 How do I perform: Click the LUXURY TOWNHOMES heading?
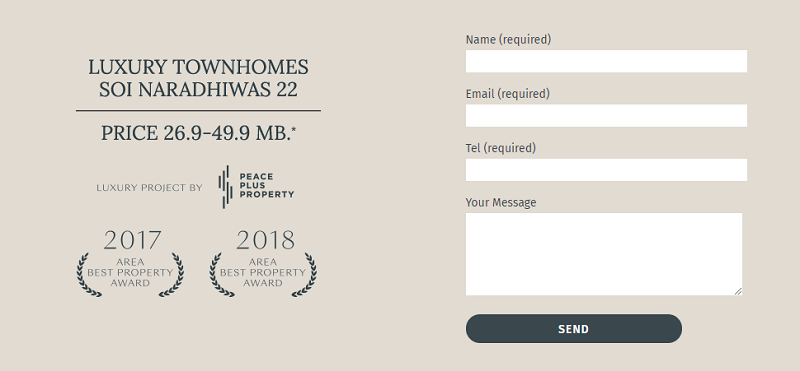(198, 67)
